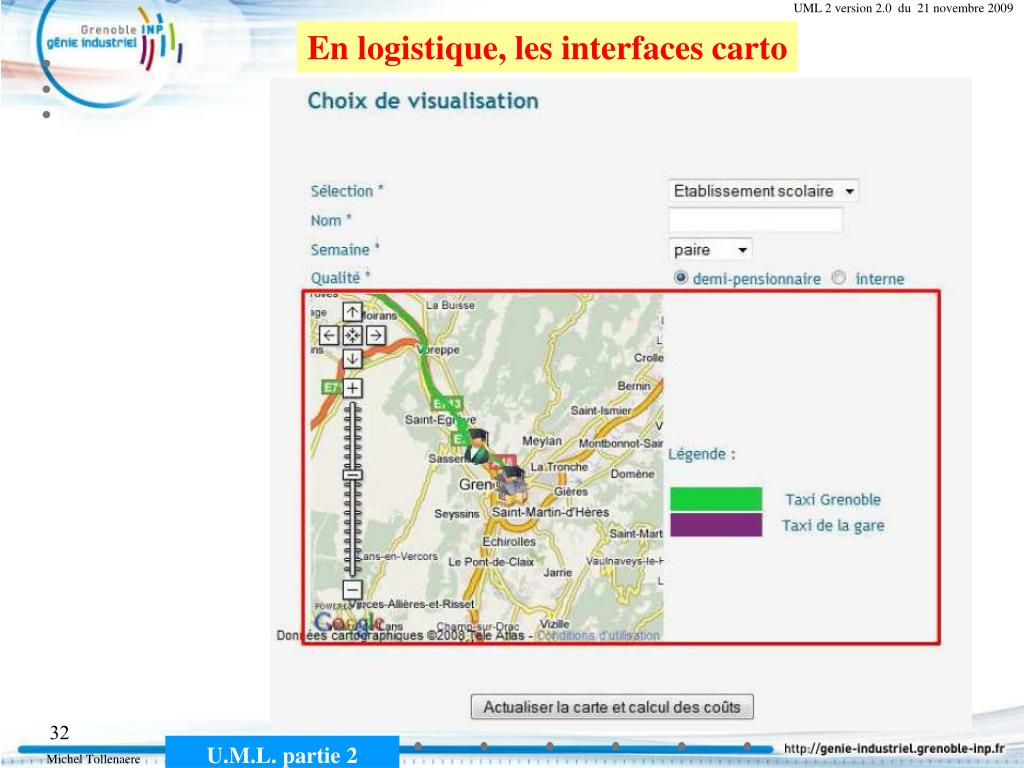Pan the map right with the arrow

(x=376, y=336)
